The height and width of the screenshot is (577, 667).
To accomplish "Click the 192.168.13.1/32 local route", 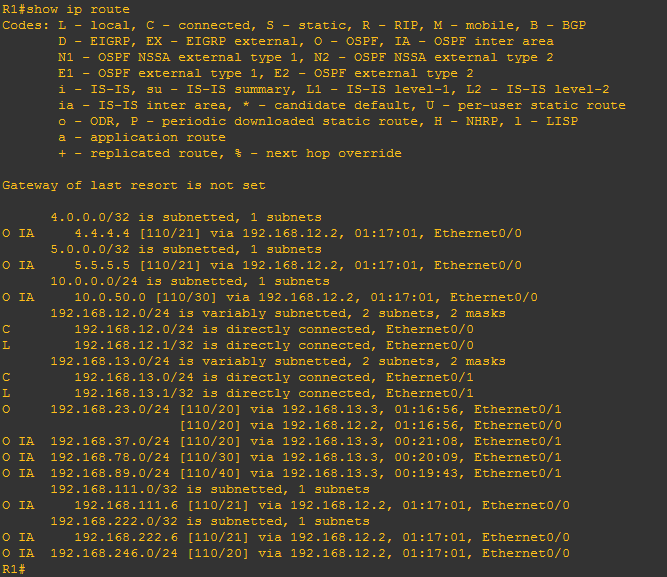I will tap(238, 393).
